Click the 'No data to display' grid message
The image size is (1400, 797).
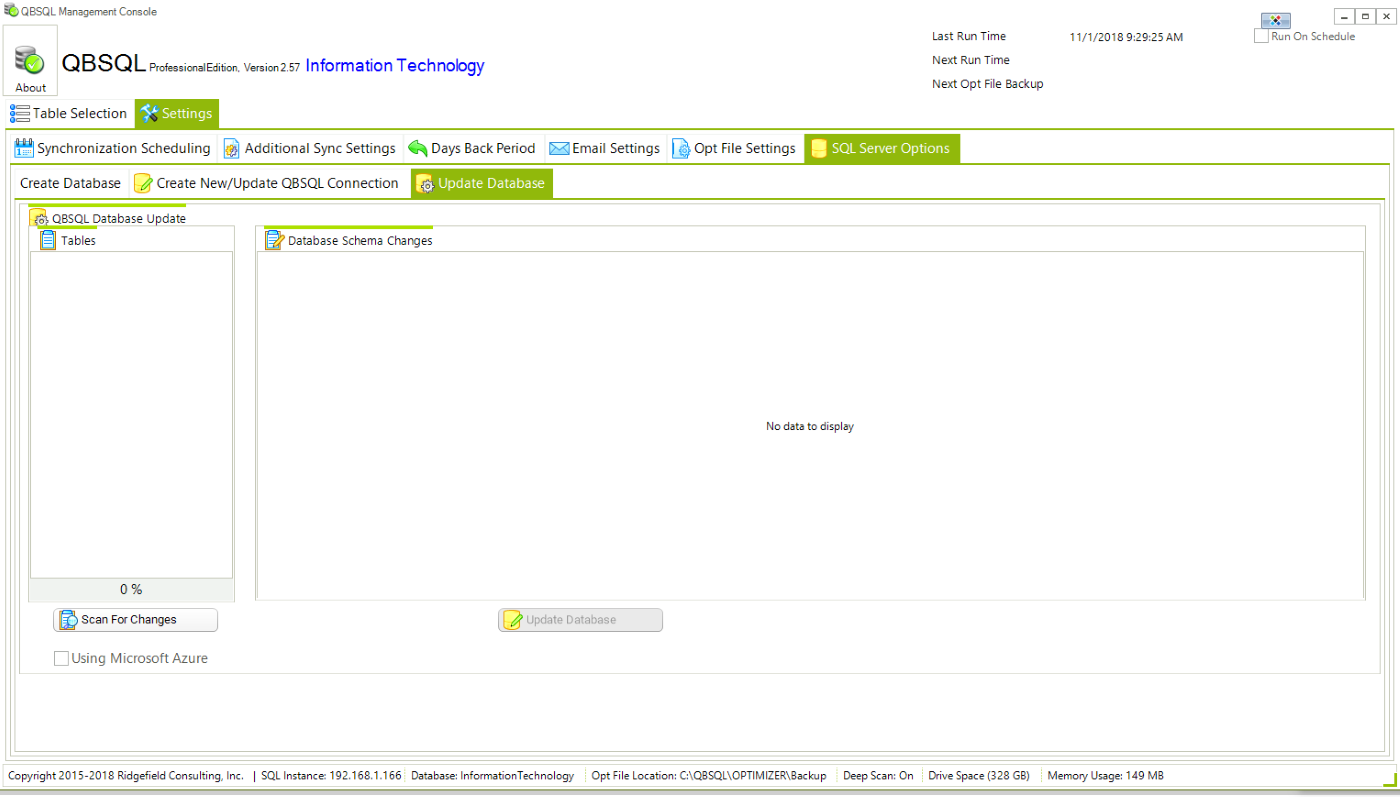810,427
